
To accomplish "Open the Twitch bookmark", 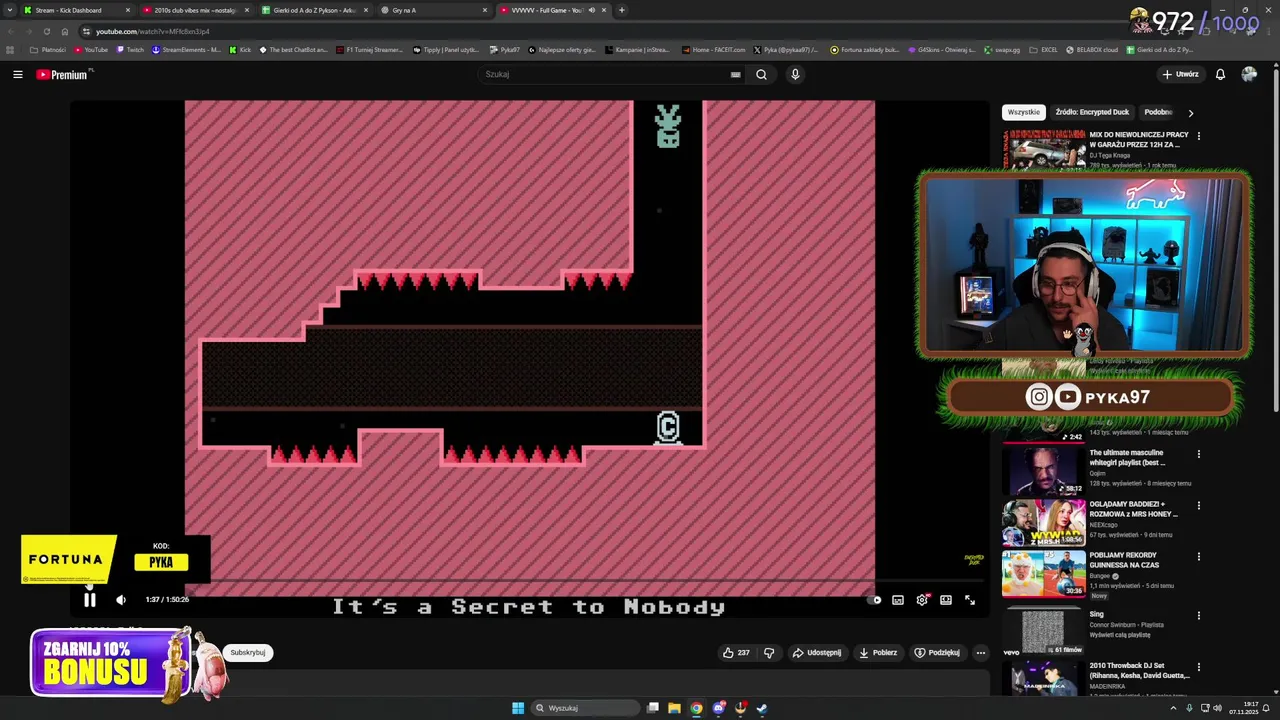I will point(130,49).
